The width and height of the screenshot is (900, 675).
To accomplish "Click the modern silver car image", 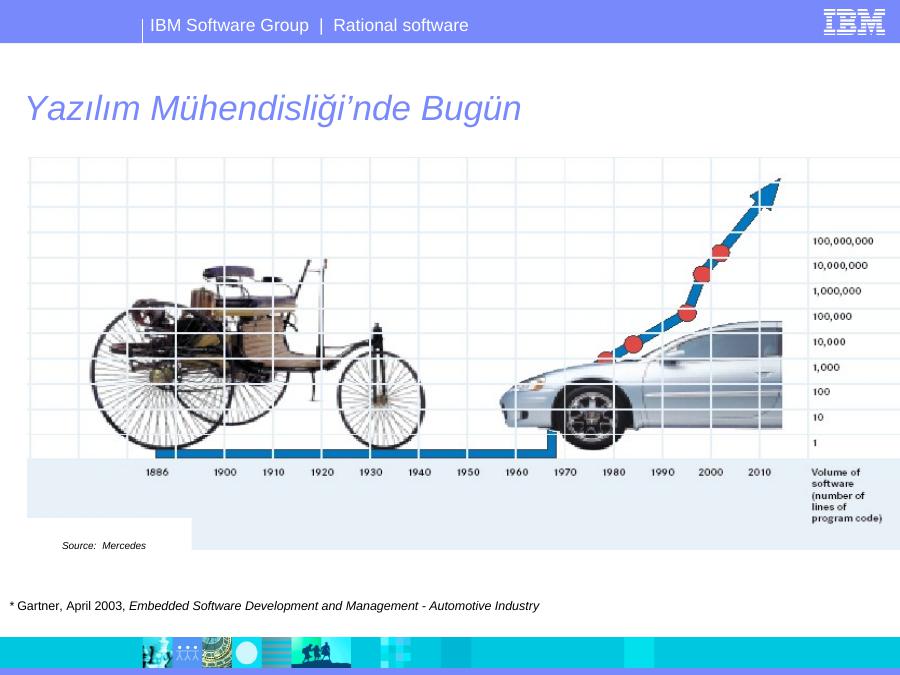I will pyautogui.click(x=641, y=385).
